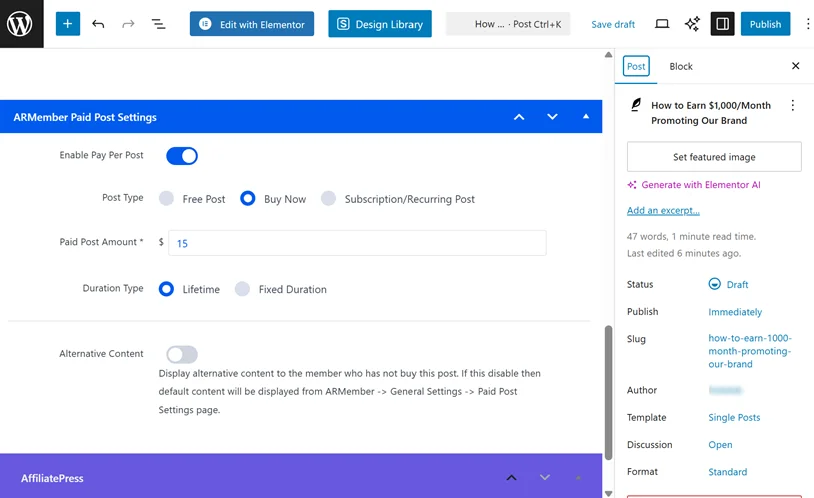
Task: Open the command palette post title bar
Action: coord(508,24)
